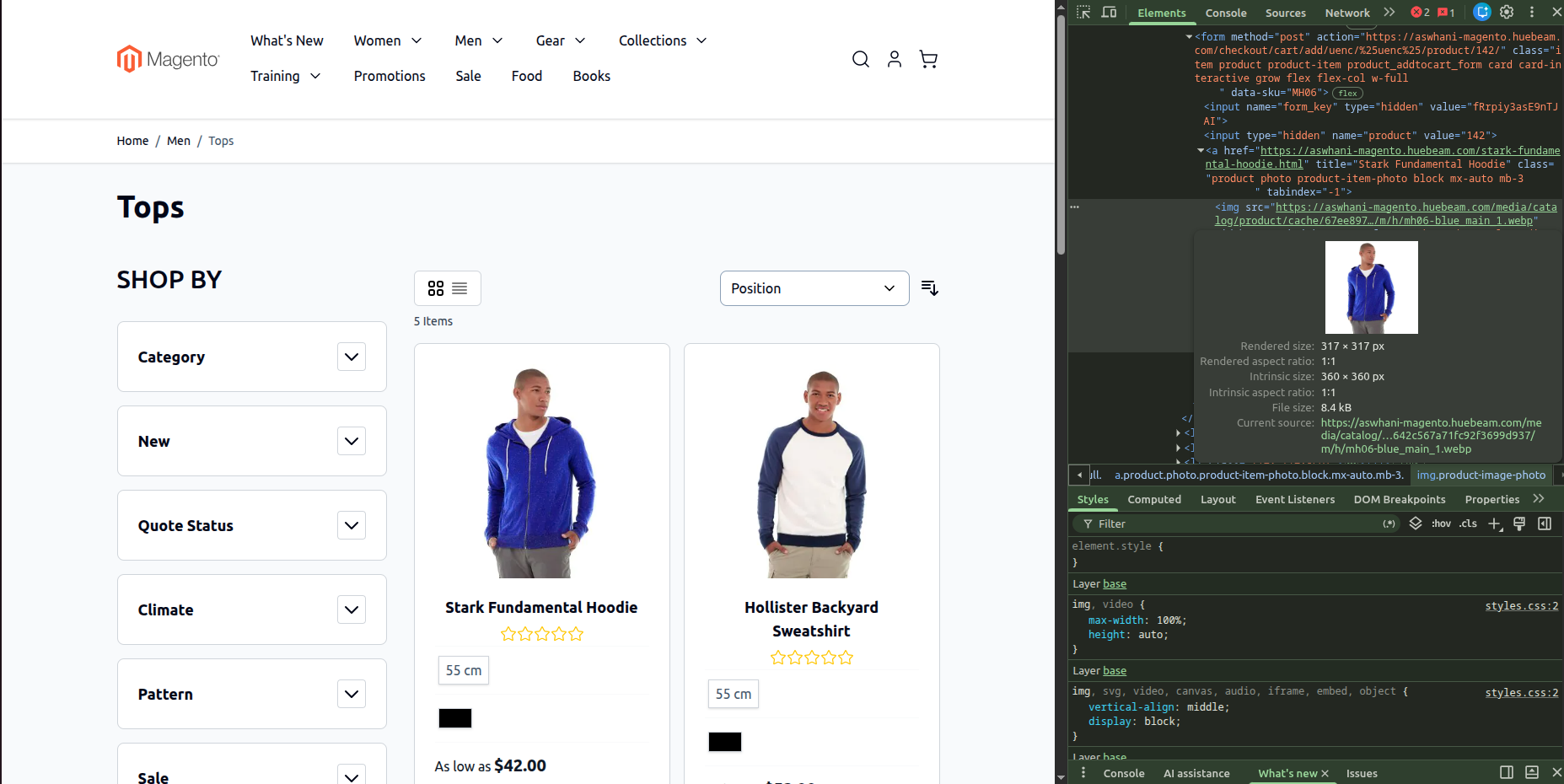
Task: Switch to grid view mode
Action: tap(436, 288)
